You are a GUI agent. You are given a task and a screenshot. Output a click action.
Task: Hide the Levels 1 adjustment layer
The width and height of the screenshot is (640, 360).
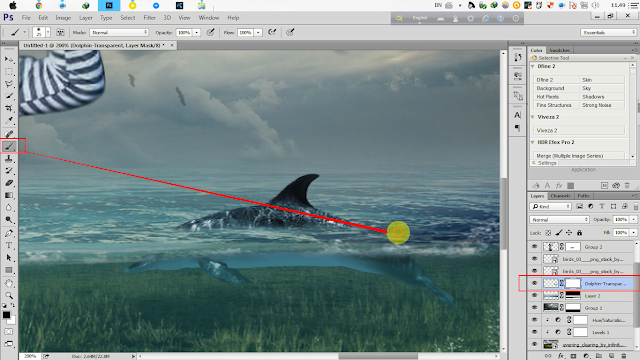534,332
